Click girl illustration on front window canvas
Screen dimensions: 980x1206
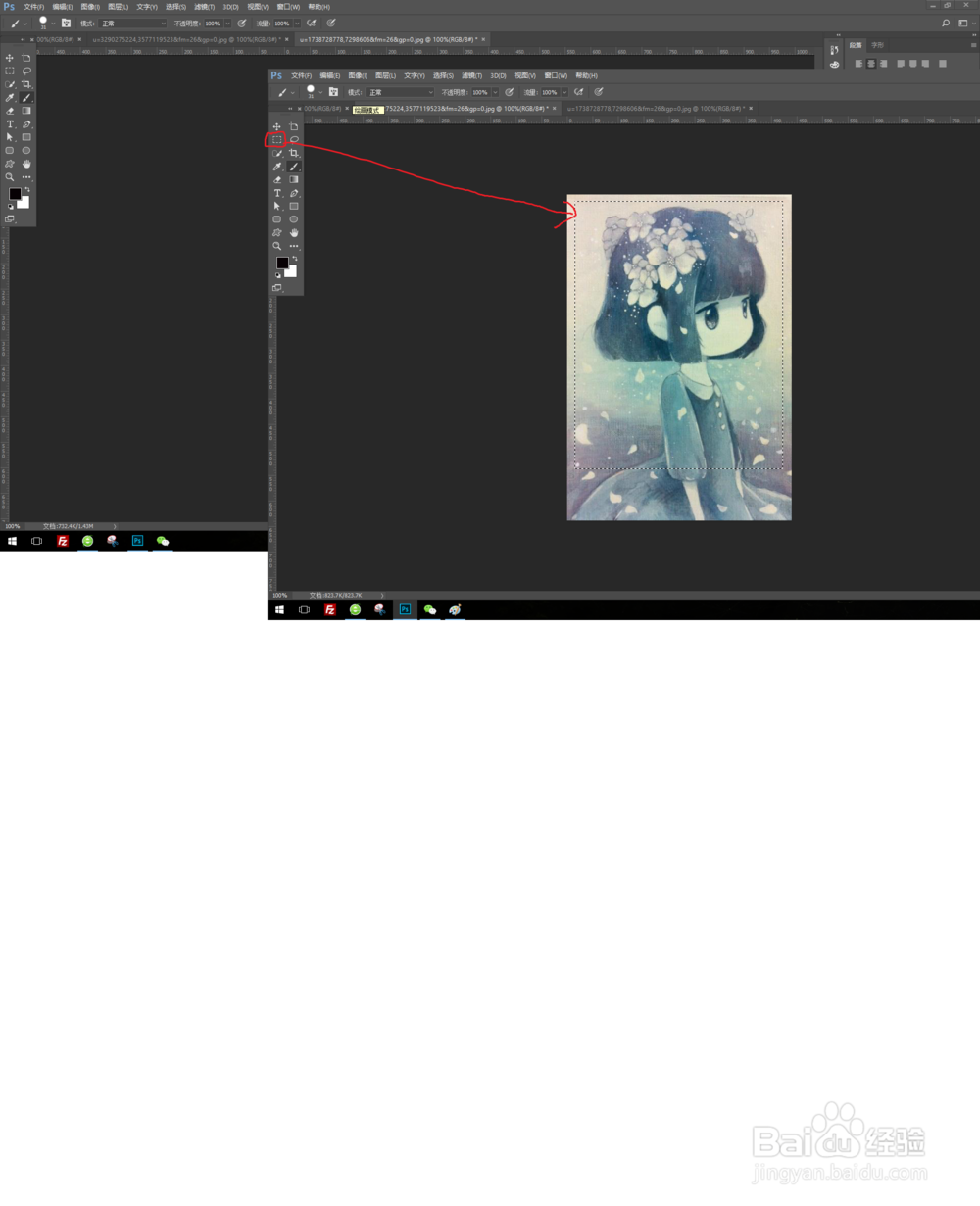679,357
